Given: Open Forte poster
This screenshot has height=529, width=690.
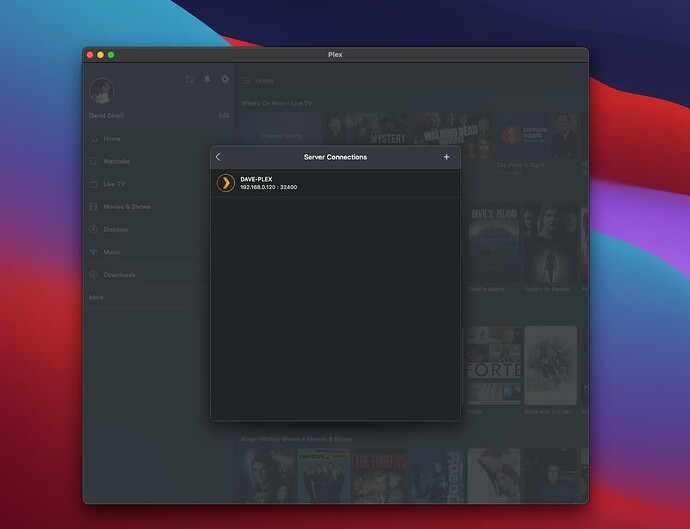Looking at the screenshot, I should pyautogui.click(x=494, y=365).
